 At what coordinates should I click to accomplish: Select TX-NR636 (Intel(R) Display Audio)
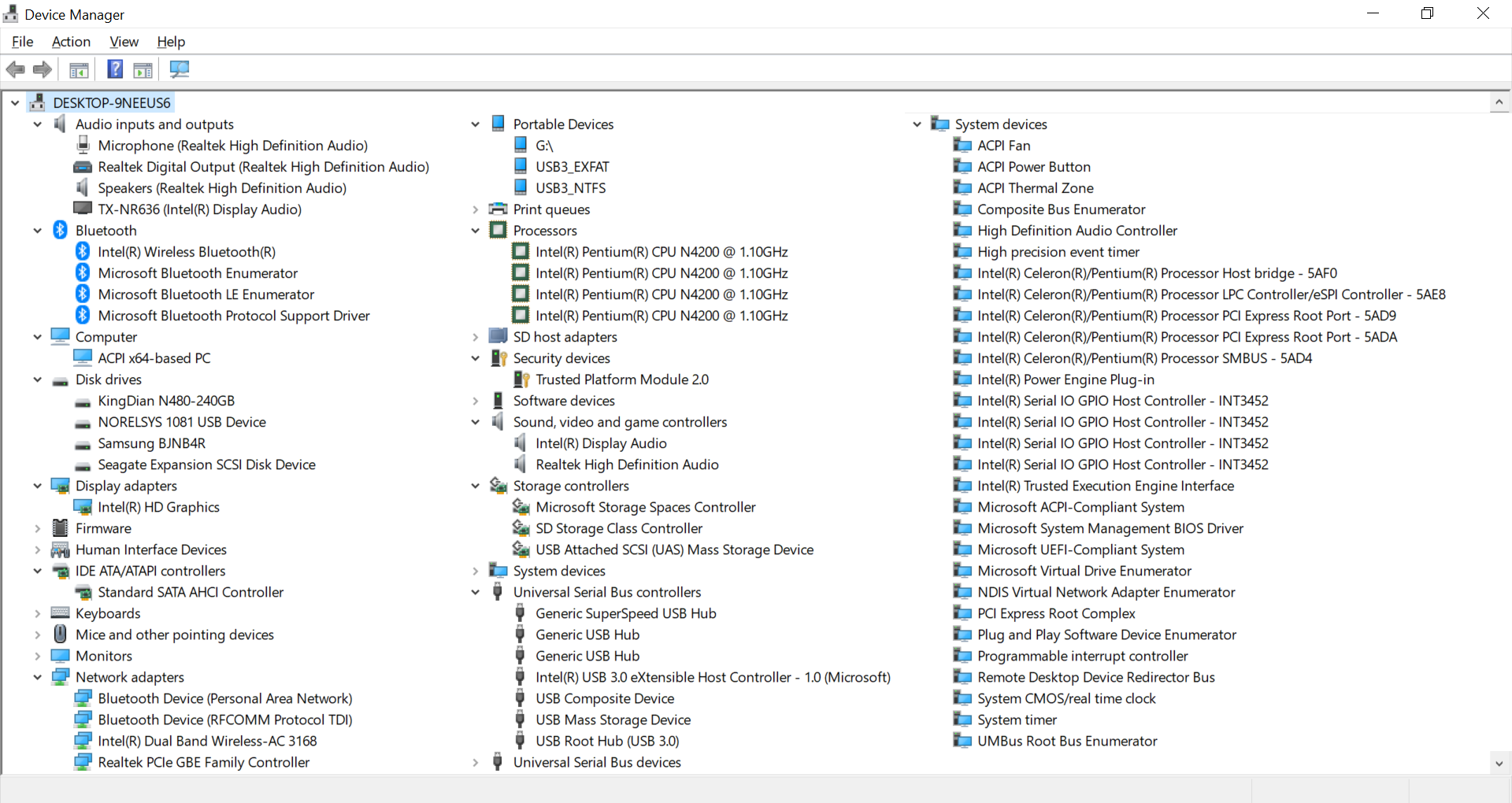(x=199, y=209)
